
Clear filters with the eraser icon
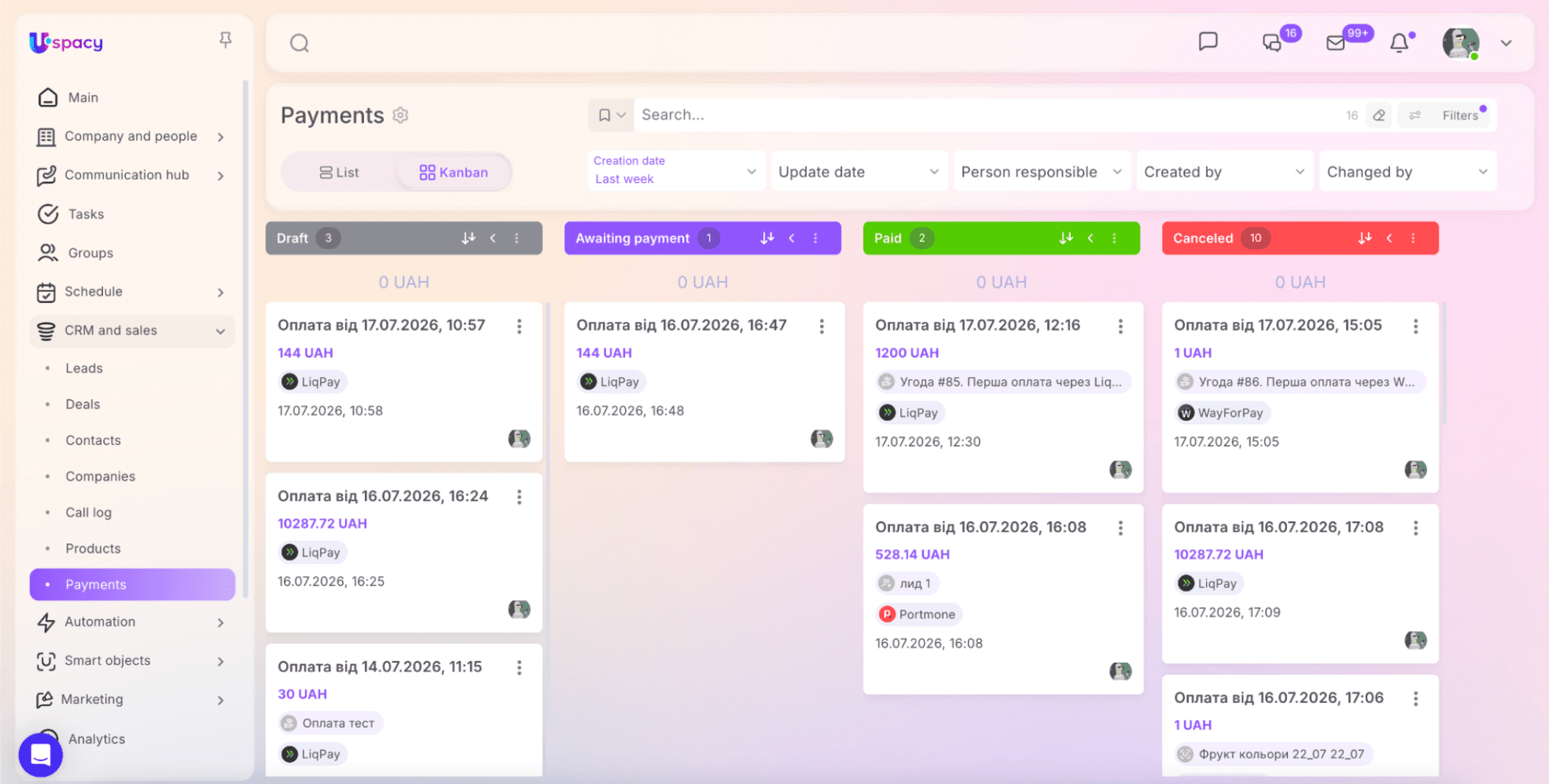coord(1379,115)
